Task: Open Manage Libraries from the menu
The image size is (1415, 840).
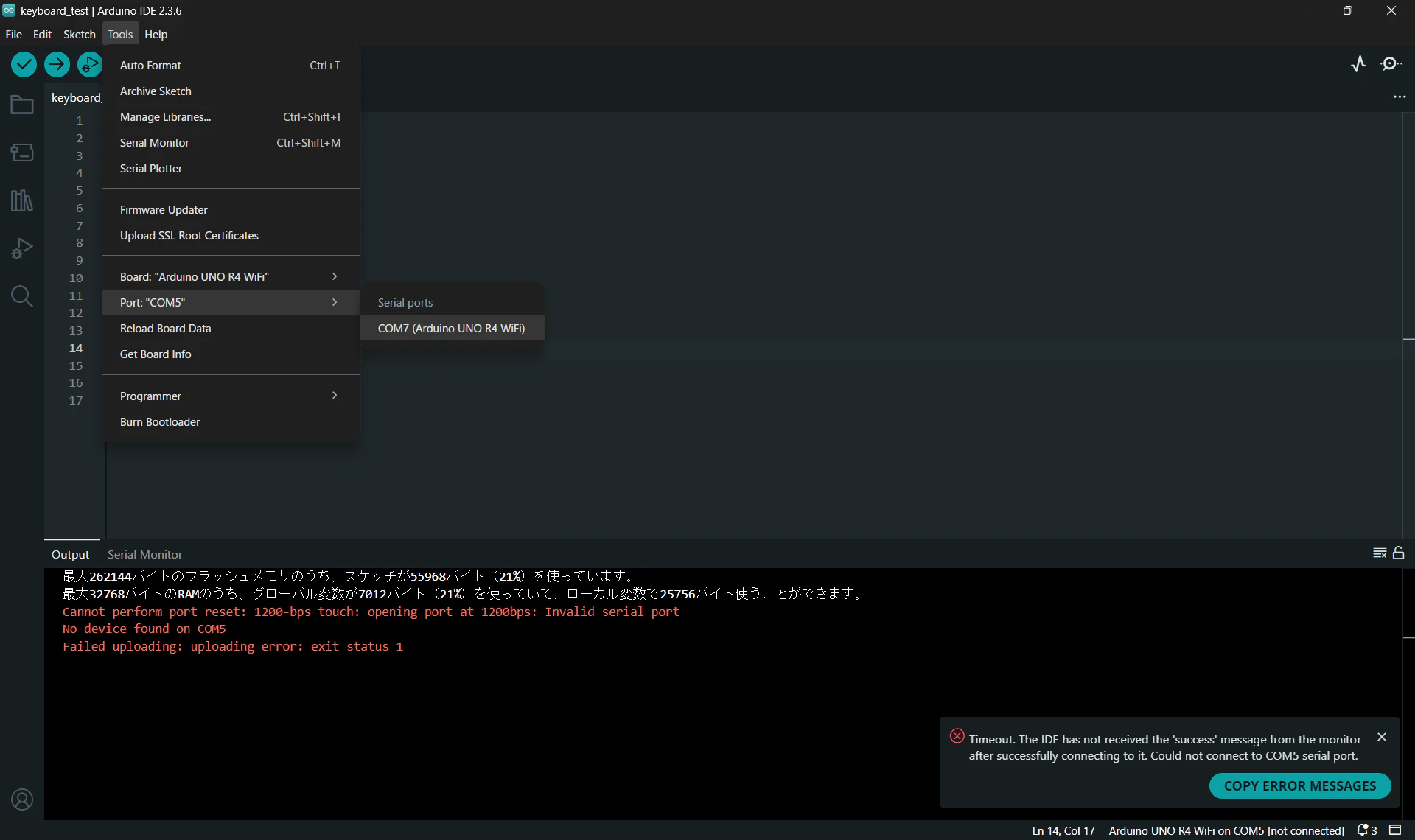Action: point(231,117)
